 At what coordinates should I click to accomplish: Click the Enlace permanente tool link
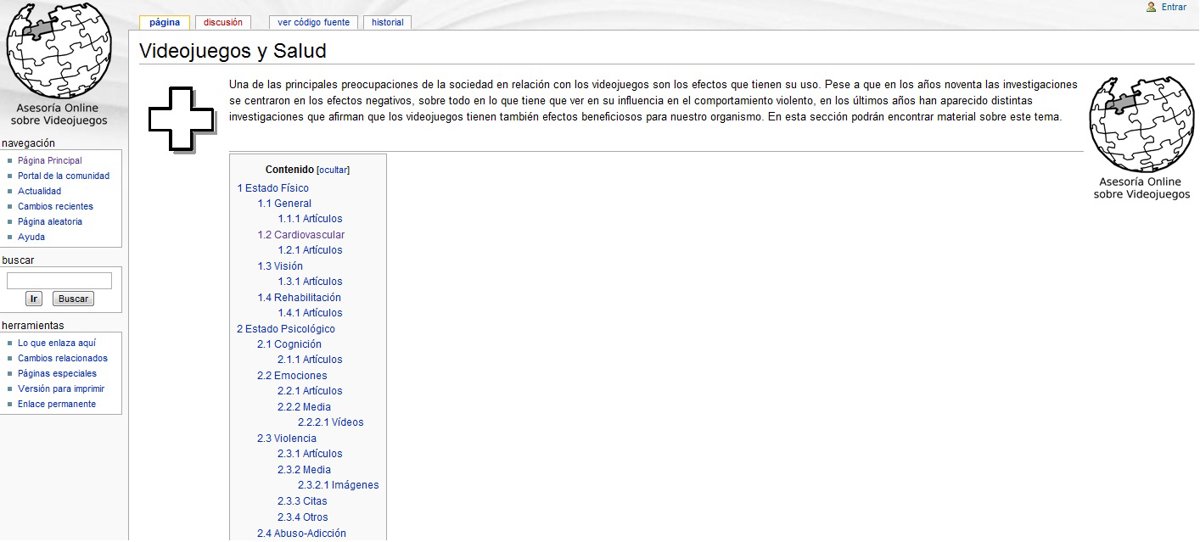pyautogui.click(x=57, y=404)
